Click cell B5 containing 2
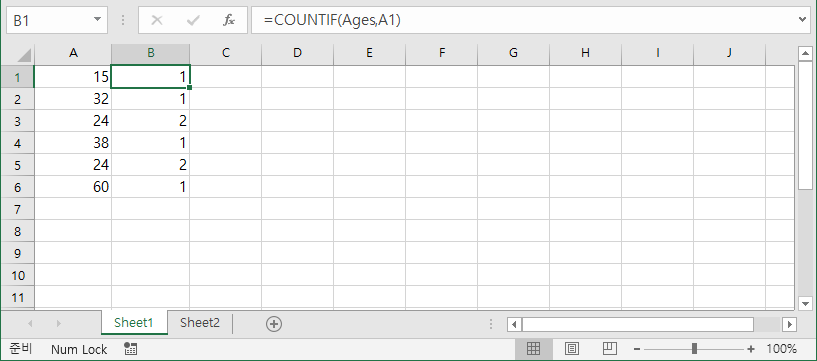Screen dimensions: 817x361 point(151,165)
